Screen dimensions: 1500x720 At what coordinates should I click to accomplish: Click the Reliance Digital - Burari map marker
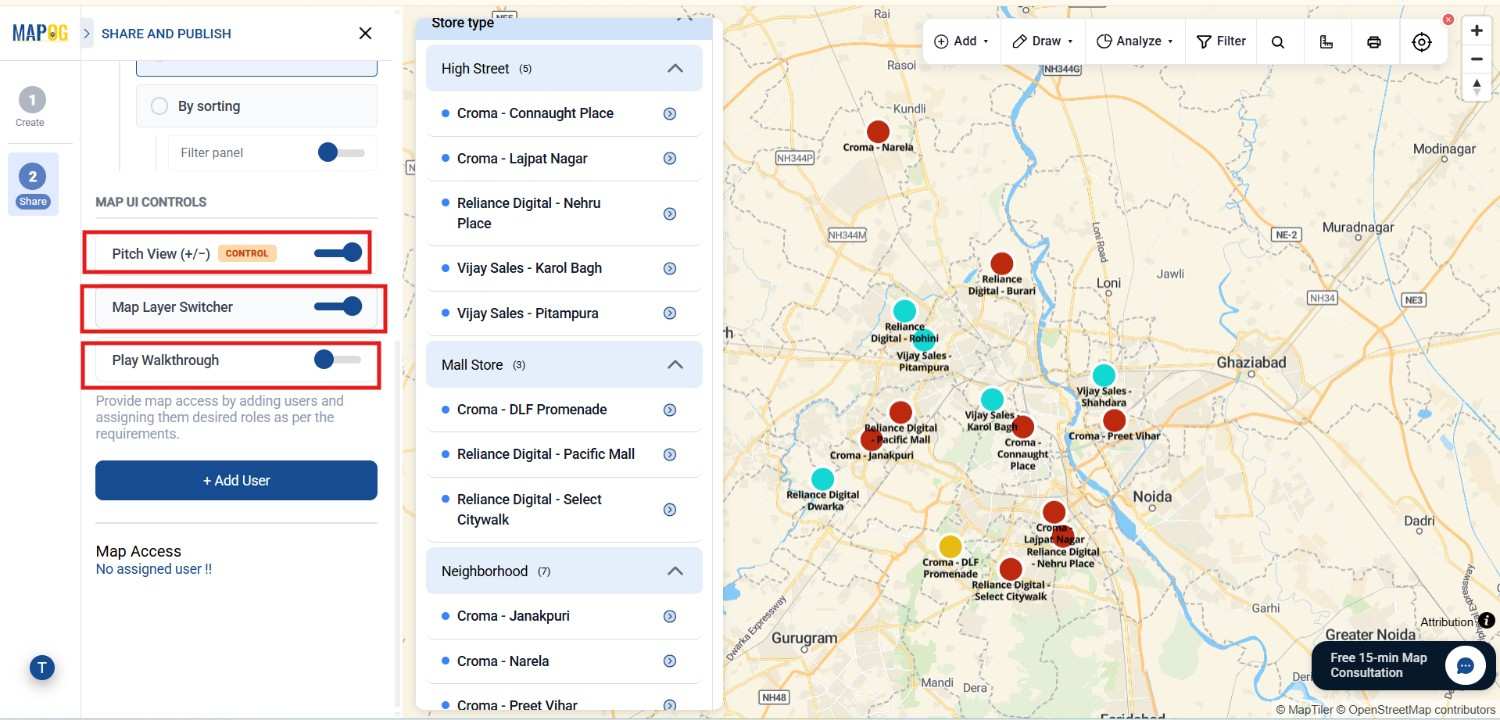1002,264
